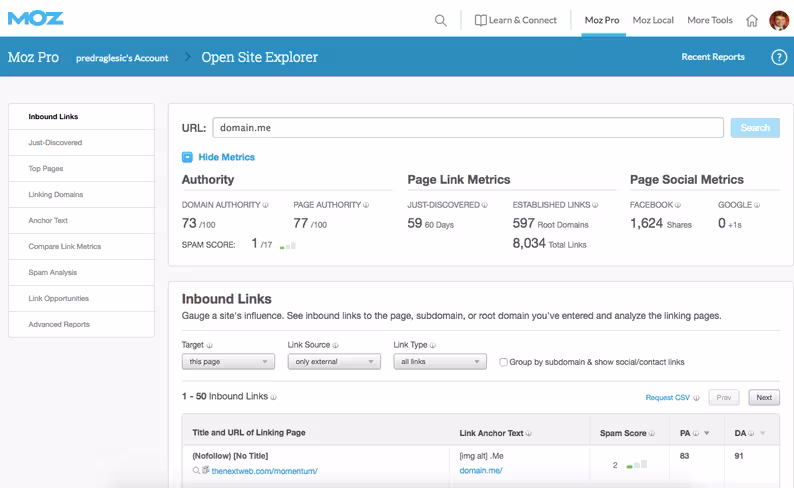Click the Search button
The height and width of the screenshot is (488, 794).
[x=755, y=128]
